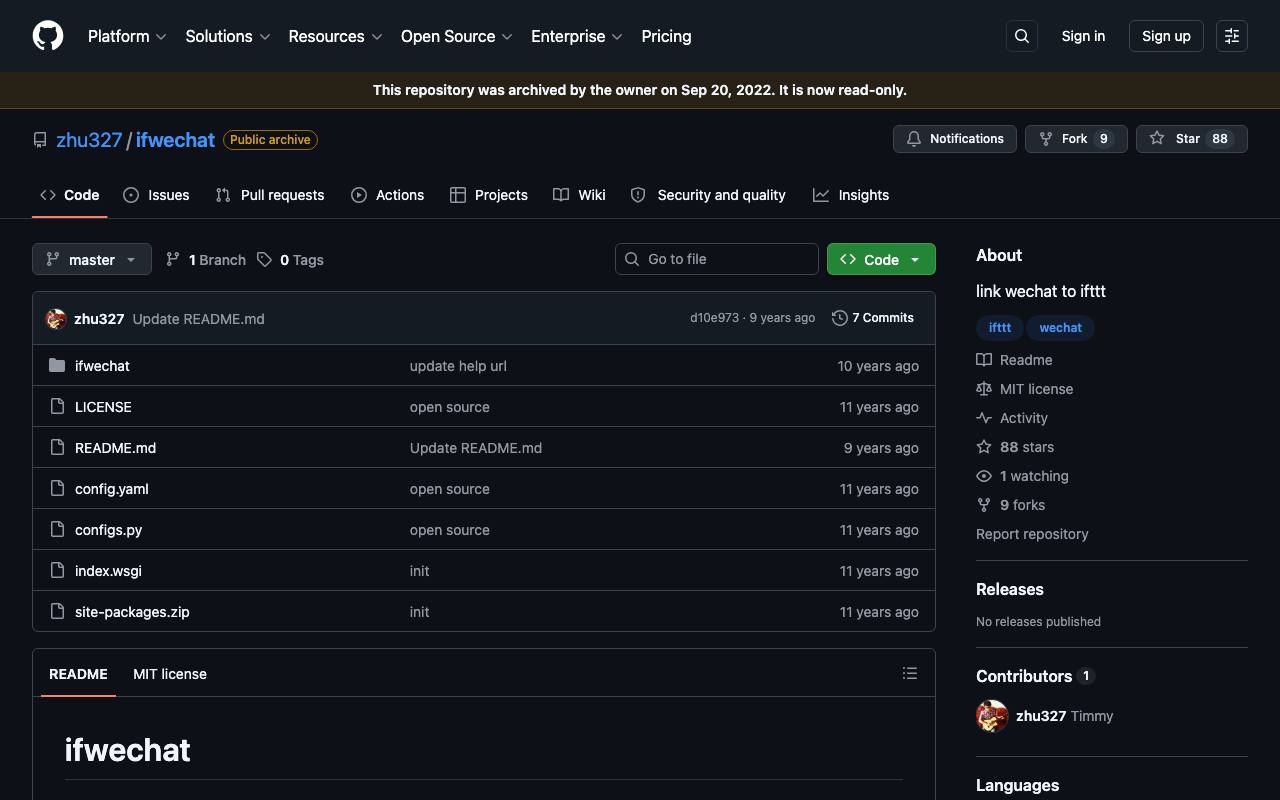Click the Sign in link
Viewport: 1280px width, 800px height.
click(x=1083, y=36)
